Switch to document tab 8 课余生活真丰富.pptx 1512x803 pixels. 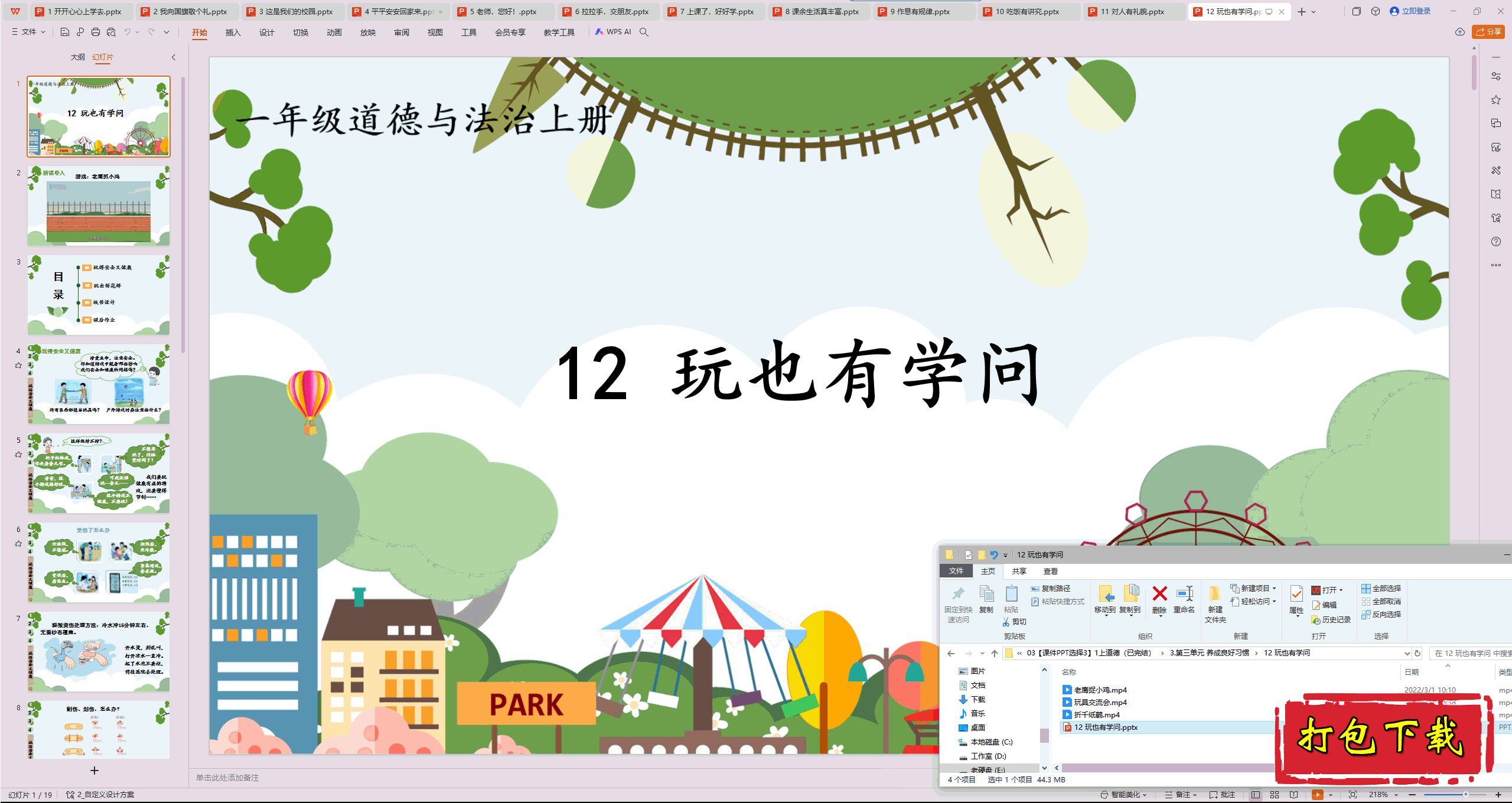[819, 11]
